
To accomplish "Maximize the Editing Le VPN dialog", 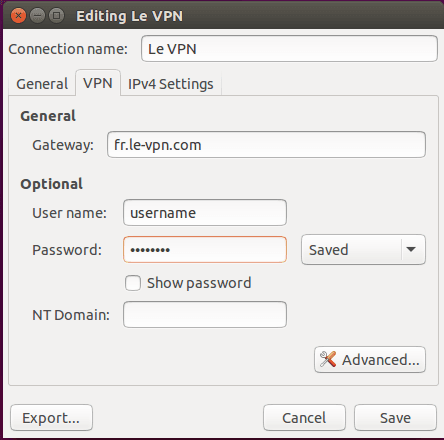I will 56,16.
